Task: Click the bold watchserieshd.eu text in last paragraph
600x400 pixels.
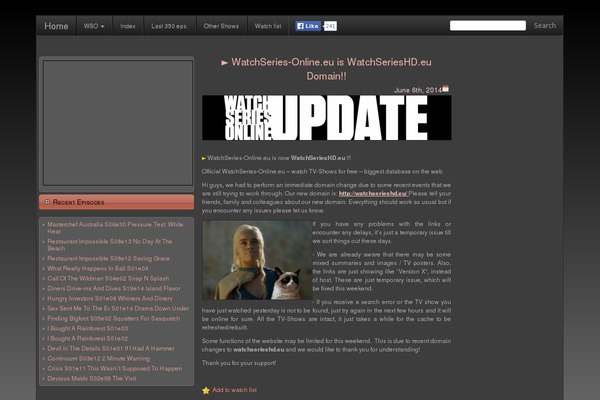Action: (259, 349)
